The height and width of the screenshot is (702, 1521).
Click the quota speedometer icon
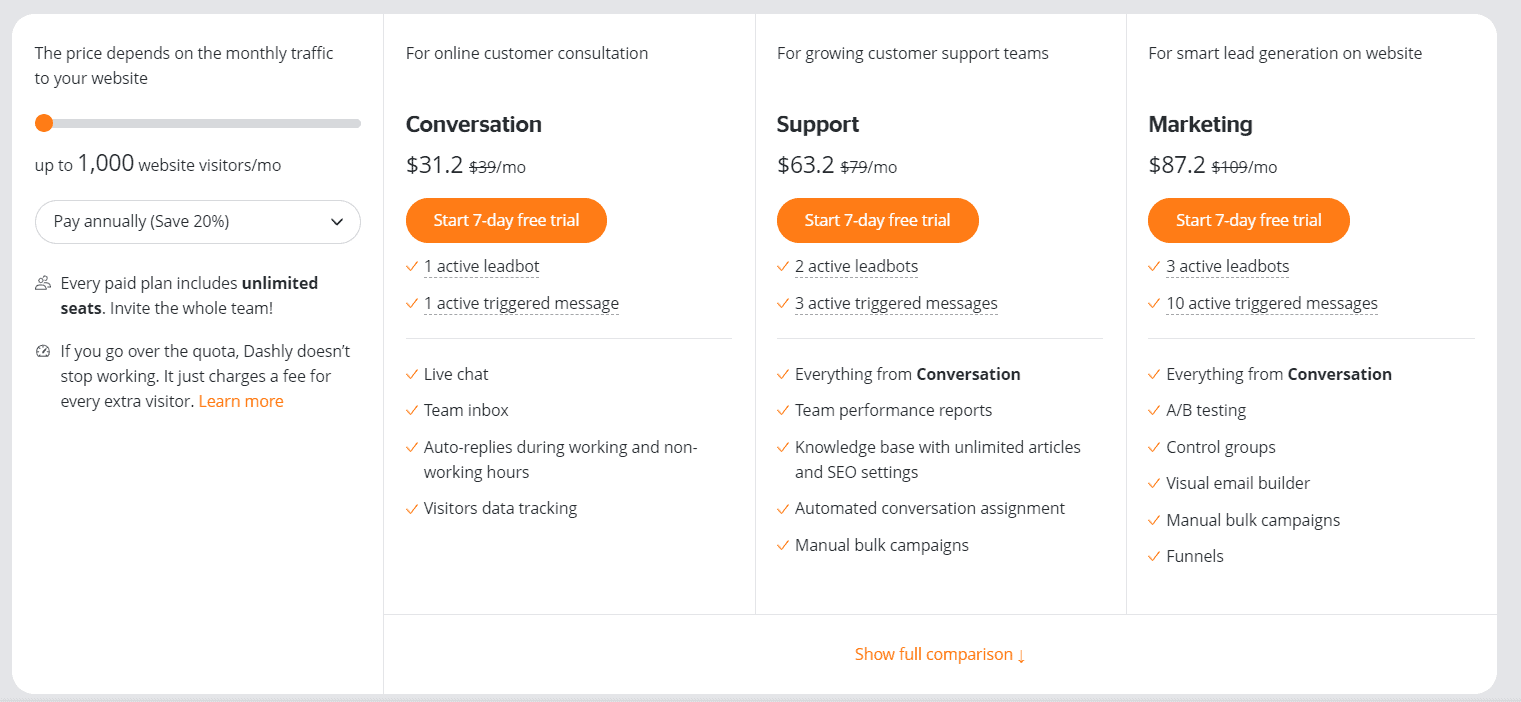click(43, 352)
